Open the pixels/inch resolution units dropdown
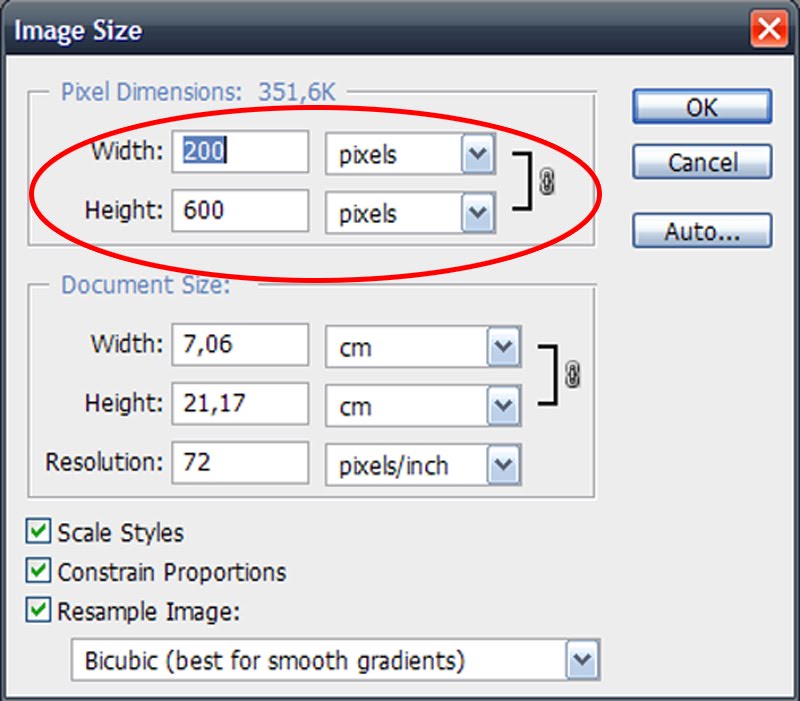This screenshot has width=800, height=701. pos(503,465)
